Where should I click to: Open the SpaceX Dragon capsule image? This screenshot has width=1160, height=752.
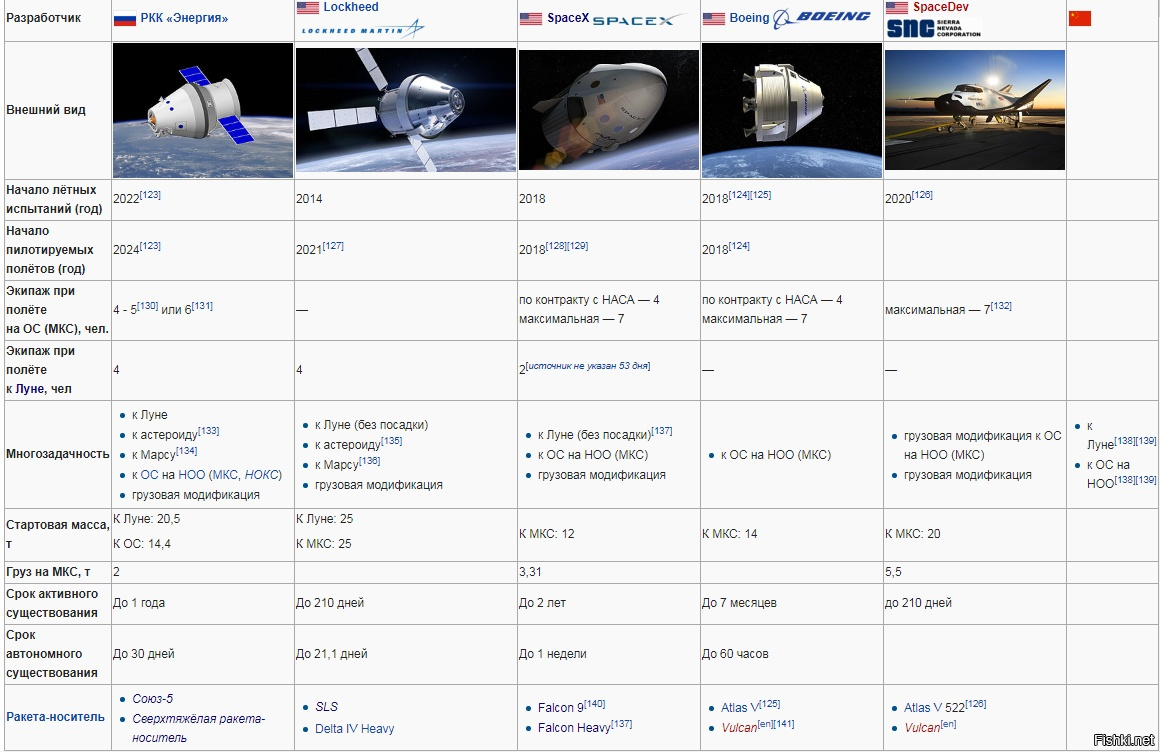609,110
